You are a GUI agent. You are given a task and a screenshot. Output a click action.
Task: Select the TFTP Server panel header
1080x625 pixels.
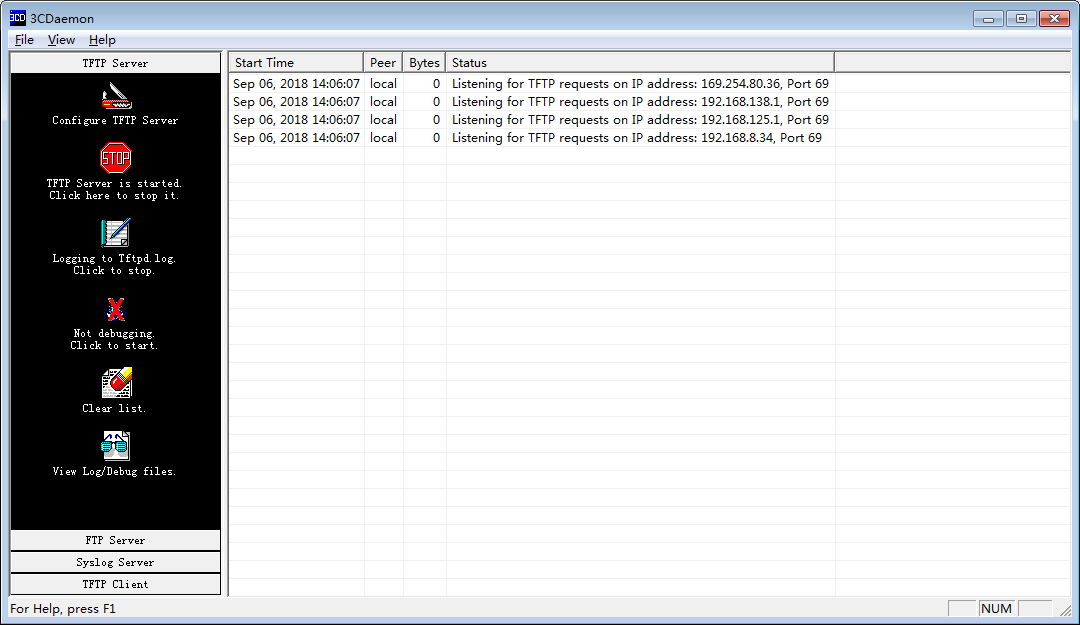pyautogui.click(x=116, y=63)
